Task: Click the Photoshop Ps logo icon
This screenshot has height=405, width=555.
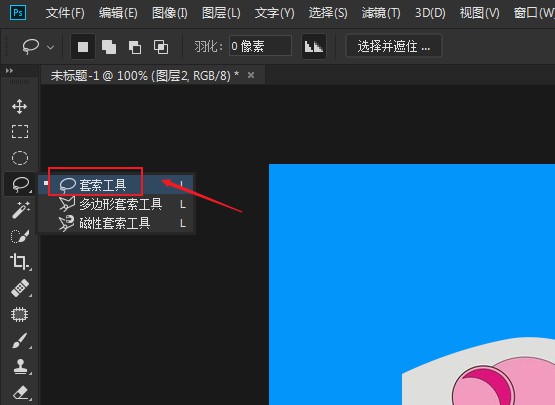Action: click(x=18, y=13)
